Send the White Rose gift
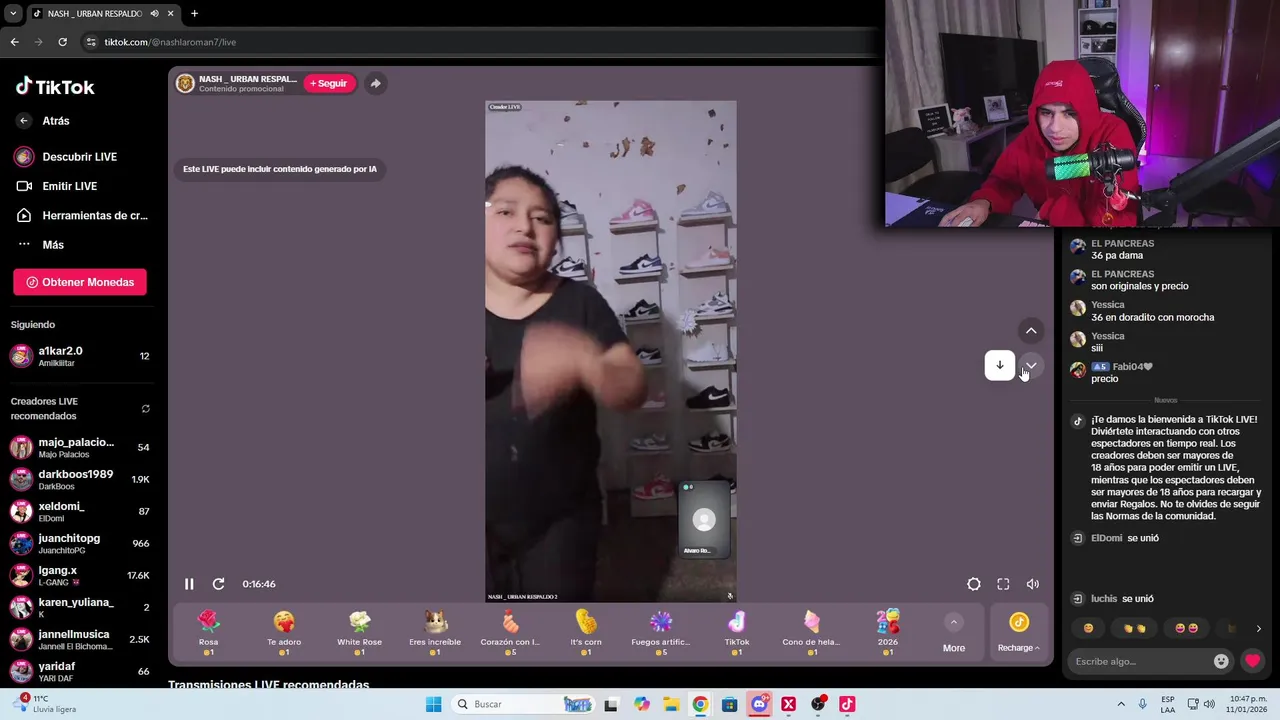 359,633
